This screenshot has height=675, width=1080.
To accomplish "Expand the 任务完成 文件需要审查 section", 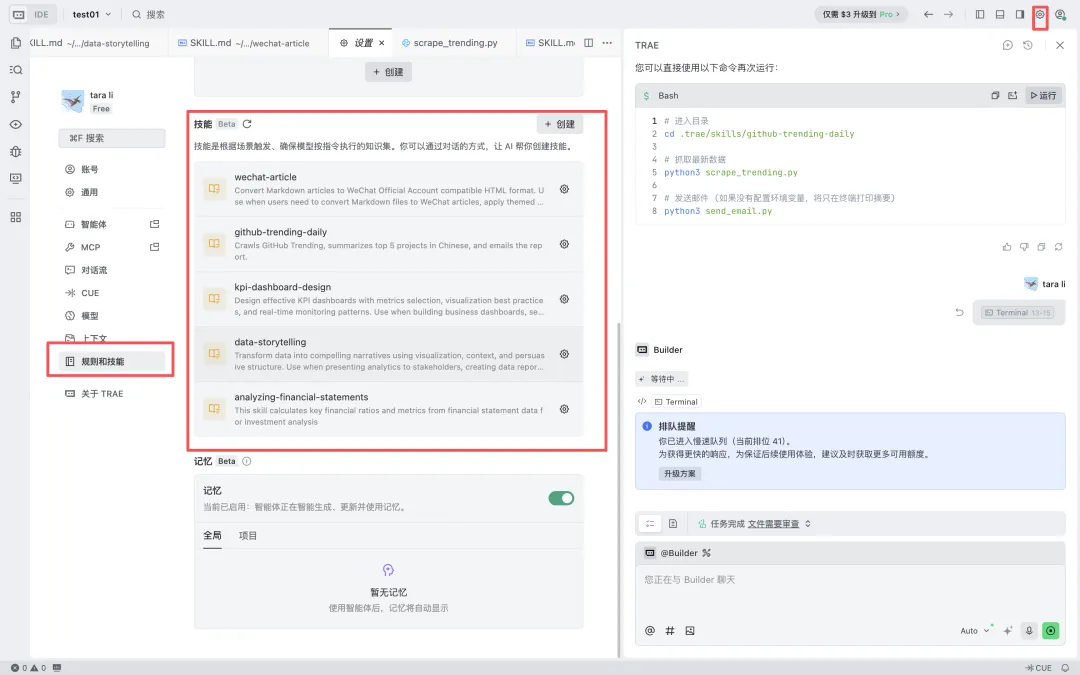I will (807, 524).
